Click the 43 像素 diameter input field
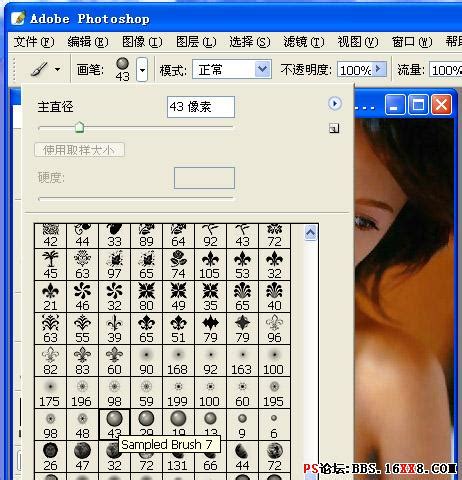462x480 pixels. (x=201, y=107)
